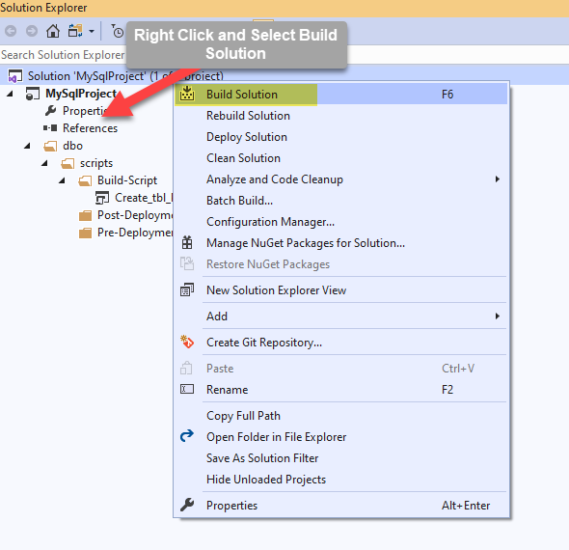Click the Switch Views toolbar icon
This screenshot has height=550, width=569.
(75, 31)
